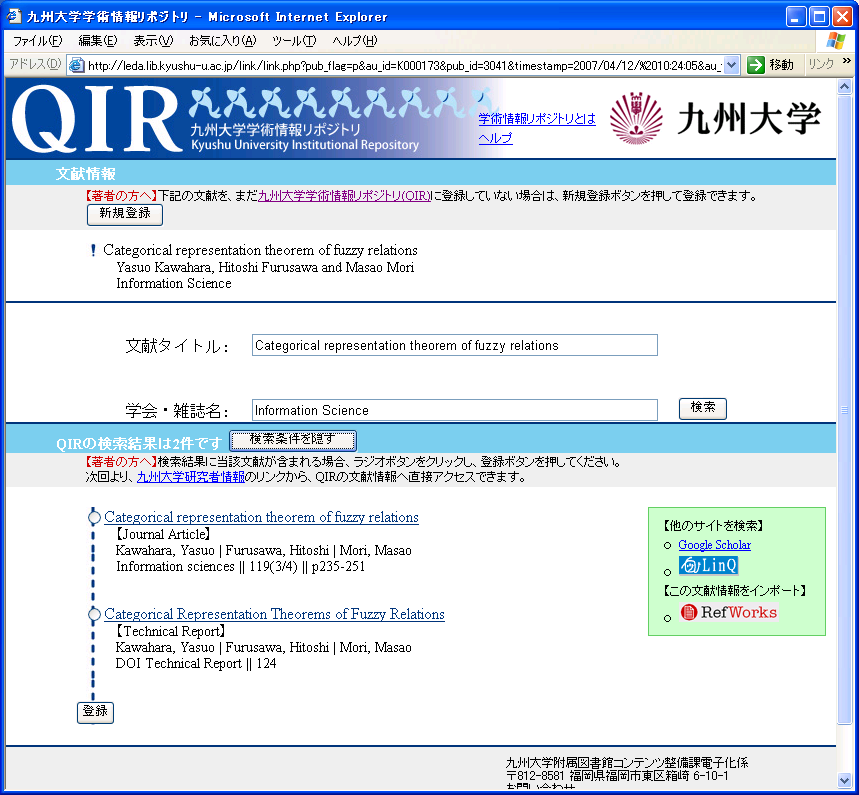Open the LinQ search icon link
This screenshot has height=795, width=859.
pos(708,566)
